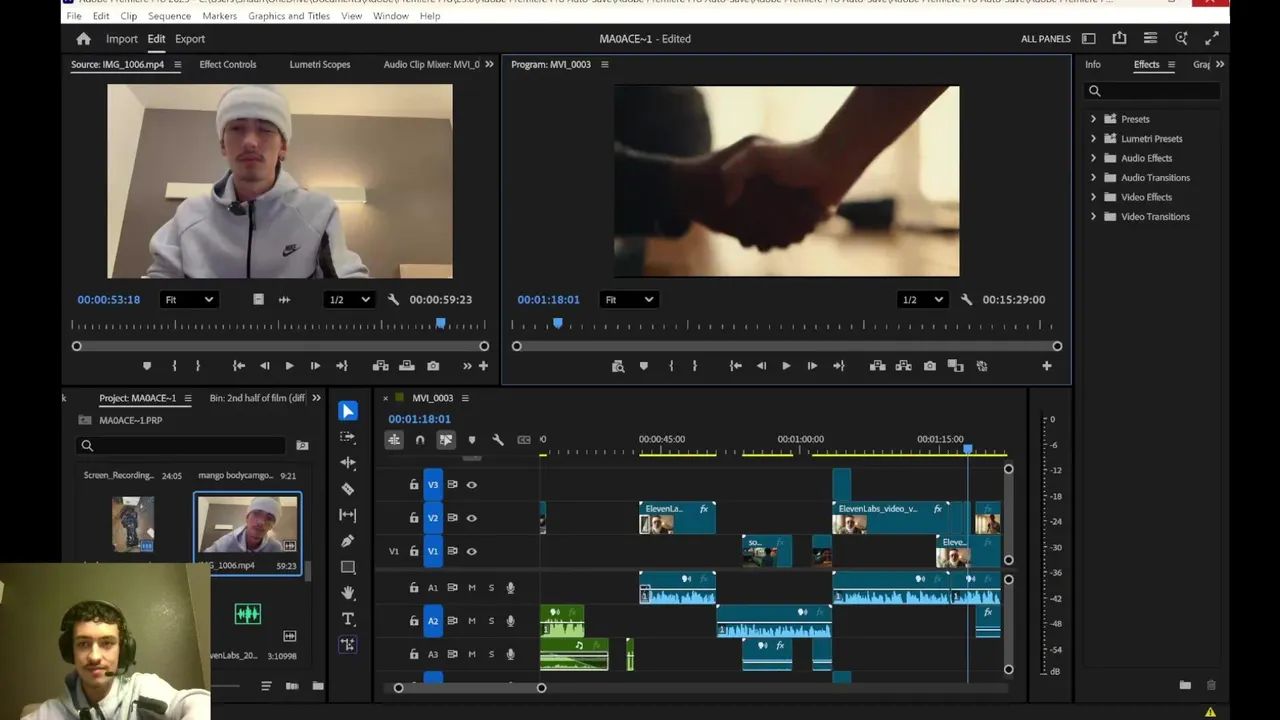Image resolution: width=1280 pixels, height=720 pixels.
Task: Click timeline timecode 00:01:18:01
Action: pos(419,419)
